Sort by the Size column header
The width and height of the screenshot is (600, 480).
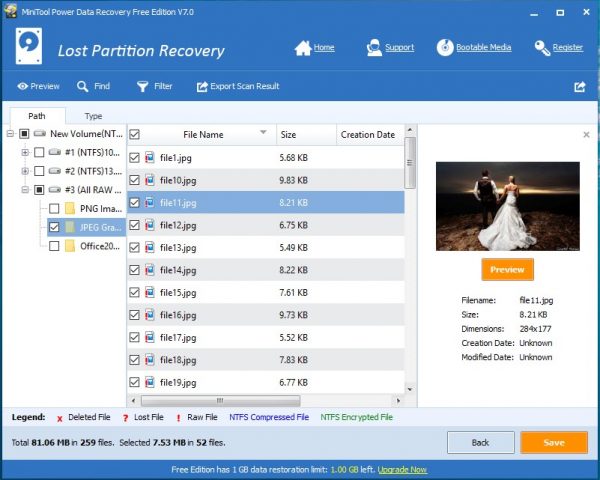(x=306, y=135)
